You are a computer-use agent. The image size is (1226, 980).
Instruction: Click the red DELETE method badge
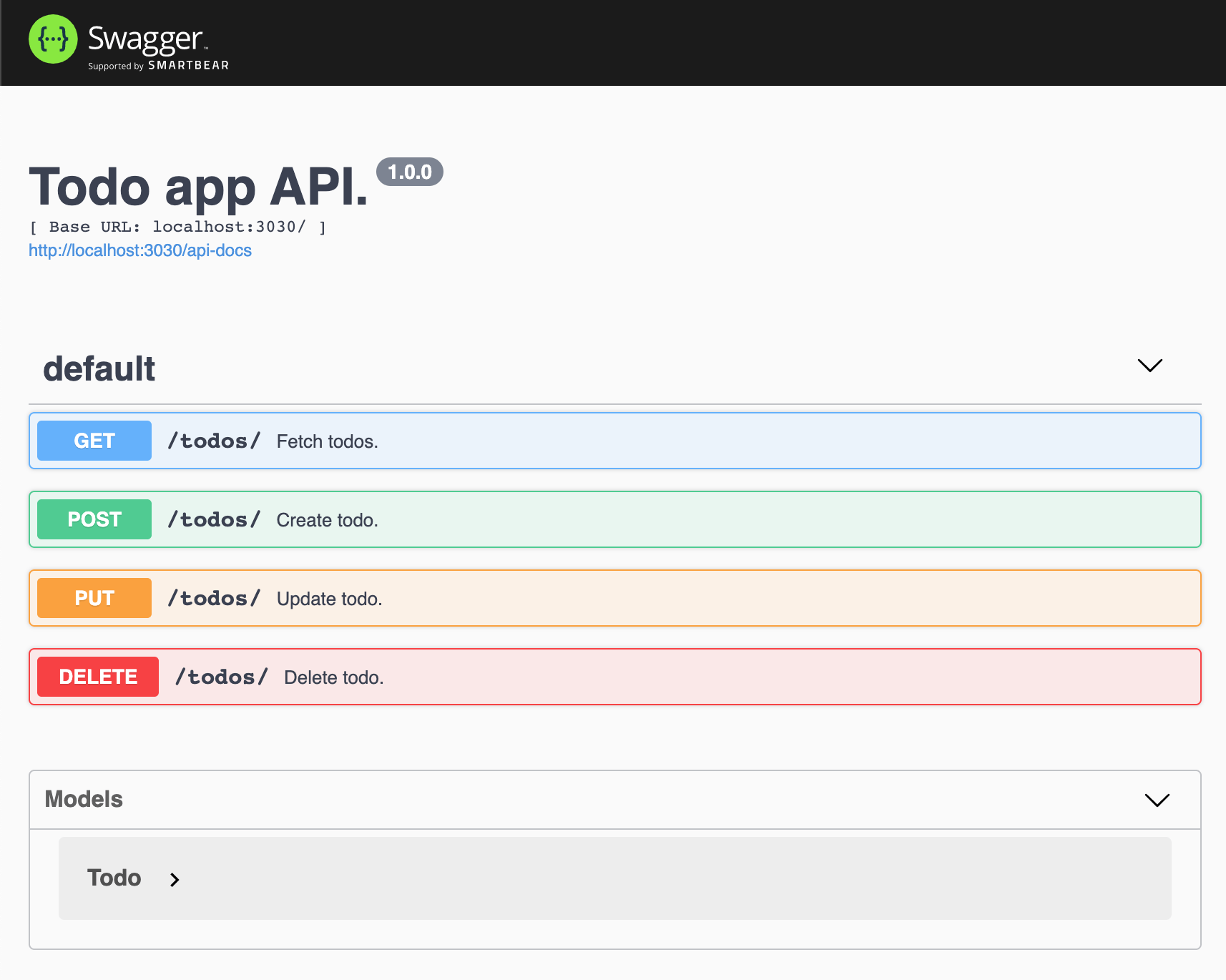(98, 677)
